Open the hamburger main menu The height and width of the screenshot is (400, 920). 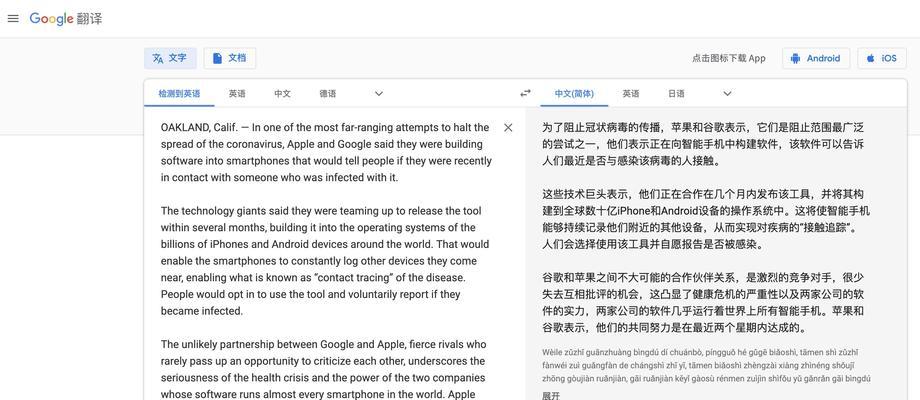click(13, 19)
